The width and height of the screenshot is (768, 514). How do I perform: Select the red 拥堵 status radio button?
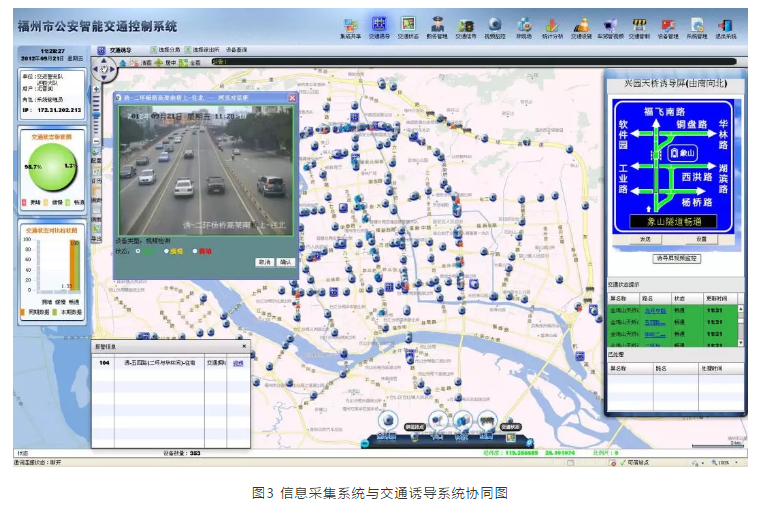196,251
